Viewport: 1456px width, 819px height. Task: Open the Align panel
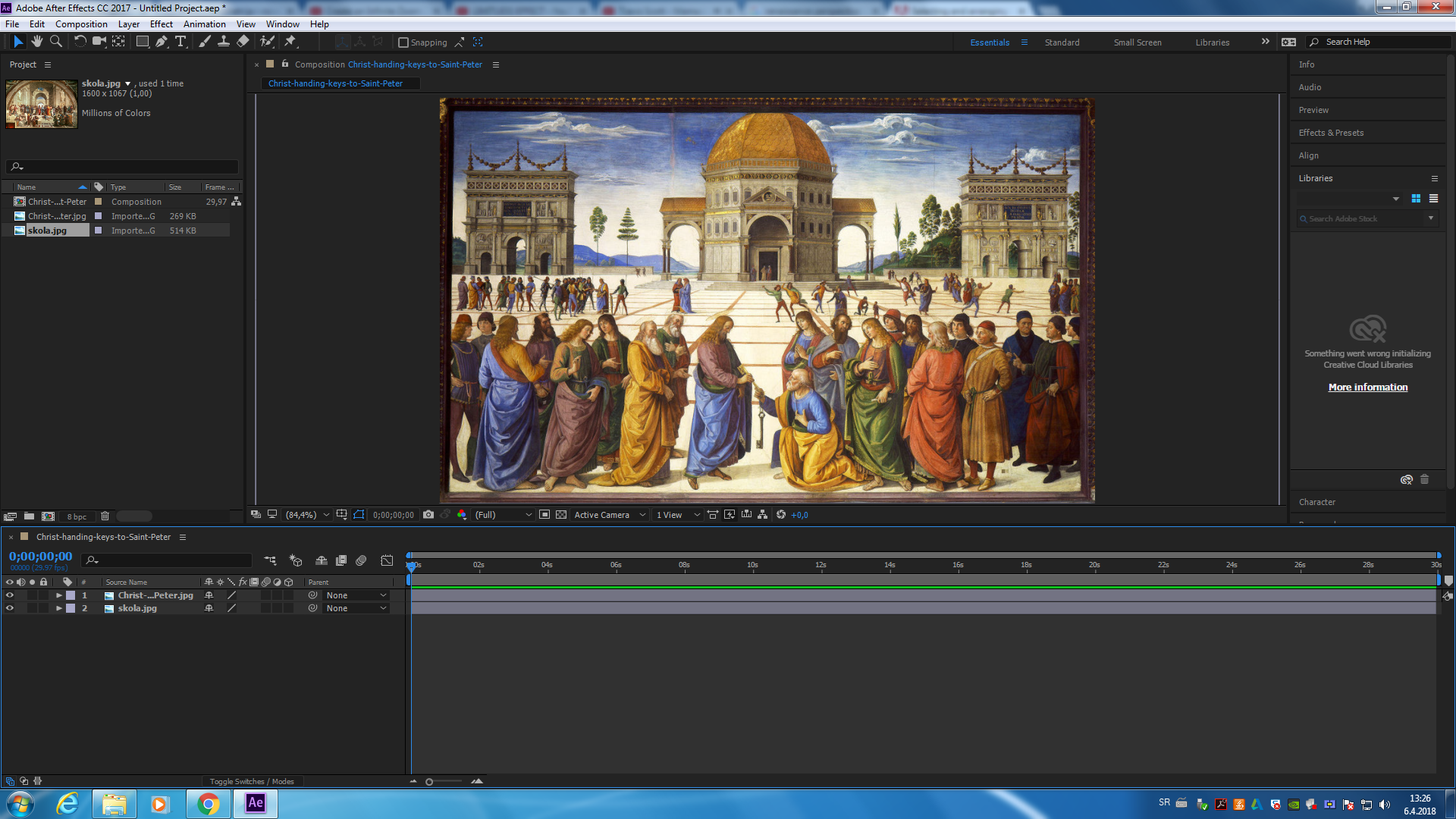click(x=1308, y=155)
